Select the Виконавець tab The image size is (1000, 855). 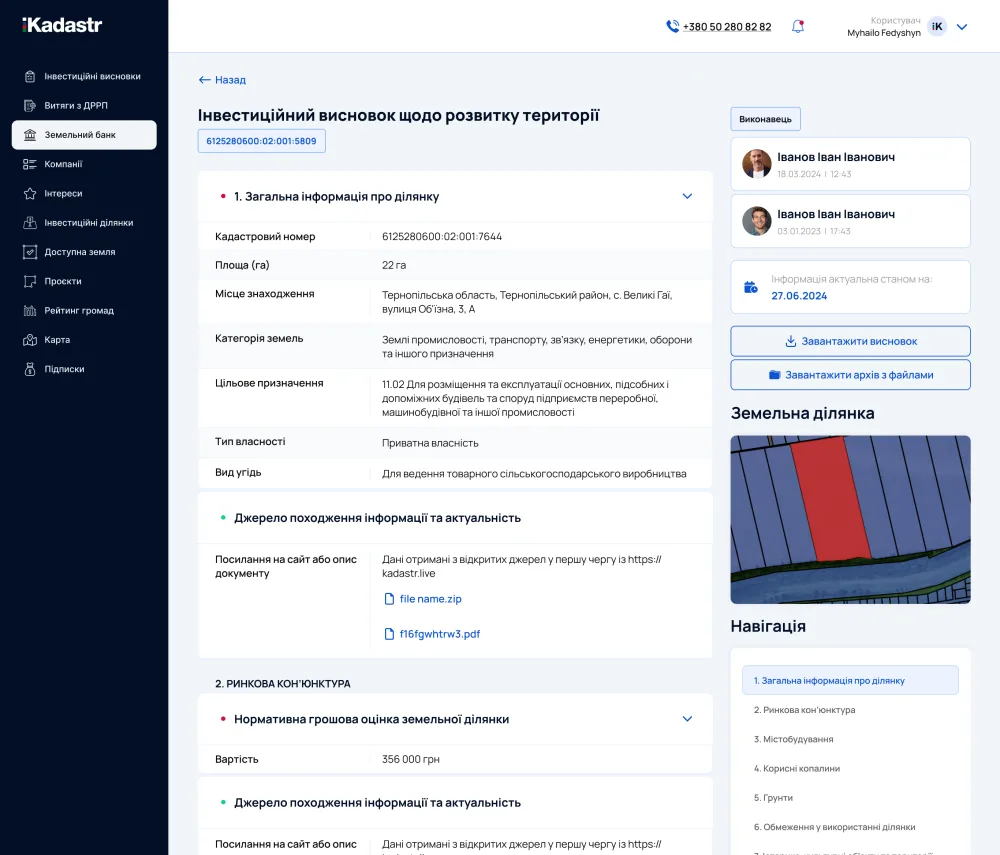[x=765, y=119]
